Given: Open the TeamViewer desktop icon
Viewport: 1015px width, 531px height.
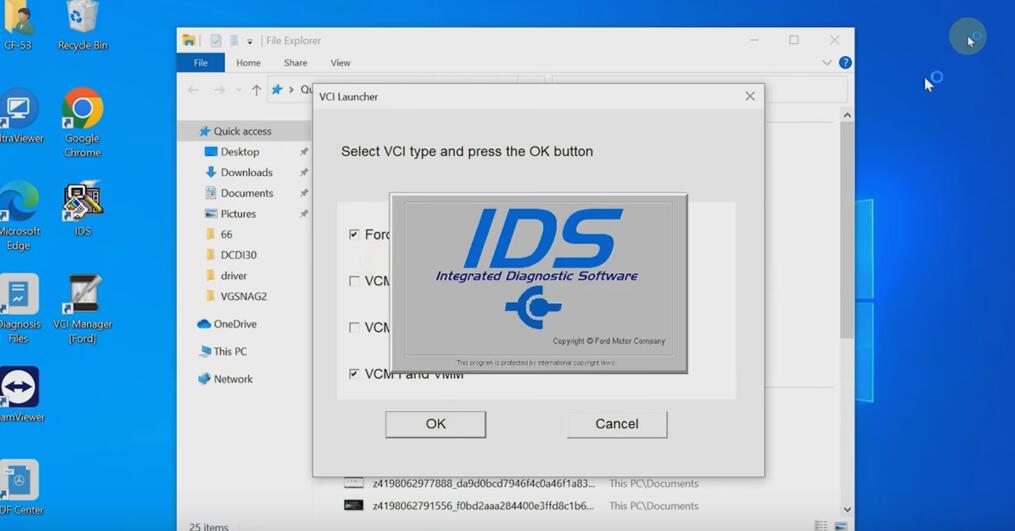Looking at the screenshot, I should (19, 394).
